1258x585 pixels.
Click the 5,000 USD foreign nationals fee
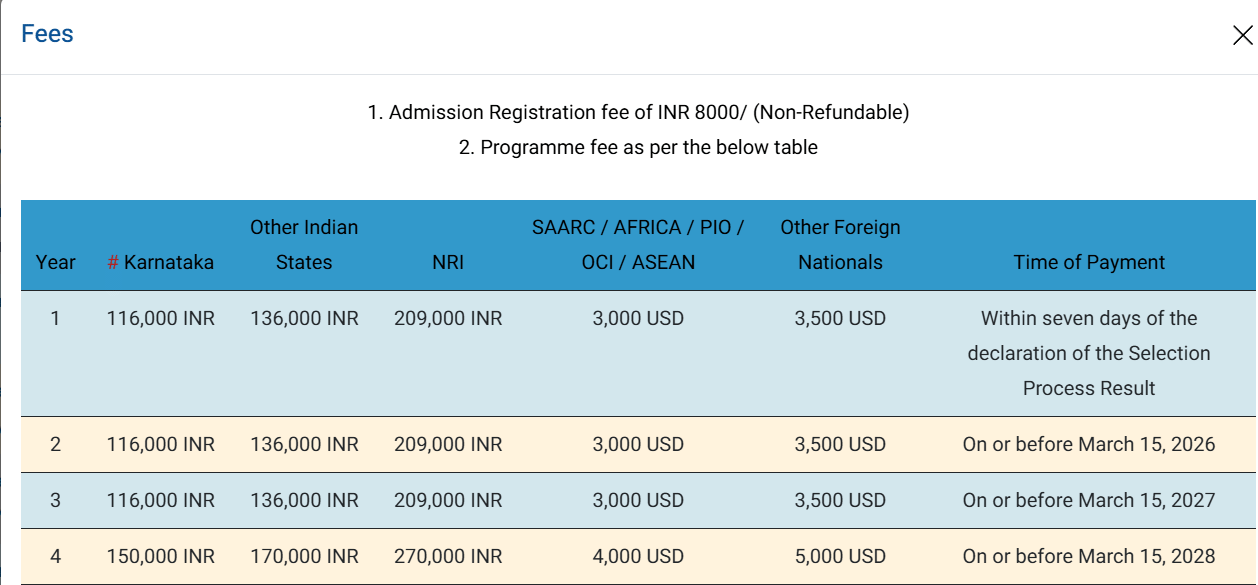click(840, 557)
